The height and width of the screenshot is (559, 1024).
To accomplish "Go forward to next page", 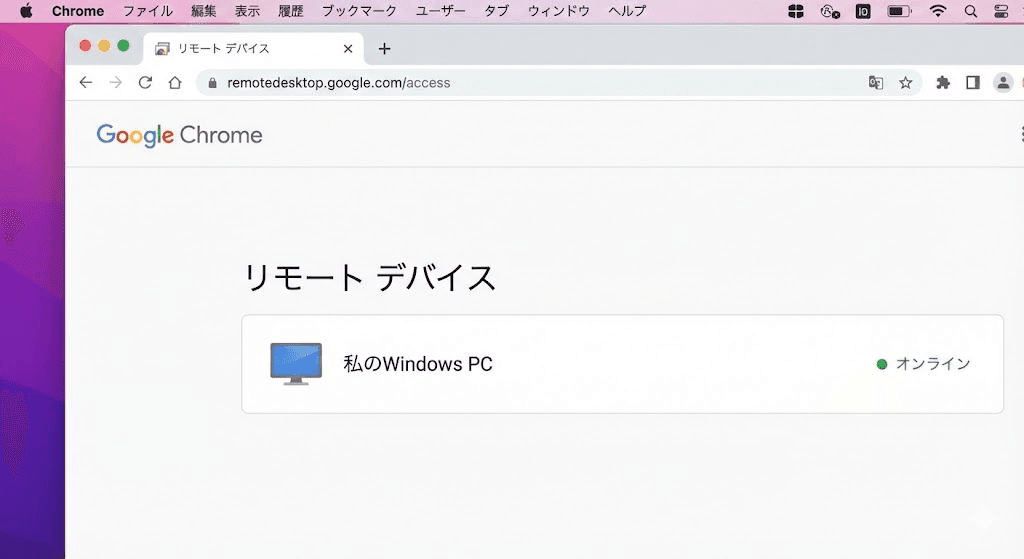I will coord(116,83).
